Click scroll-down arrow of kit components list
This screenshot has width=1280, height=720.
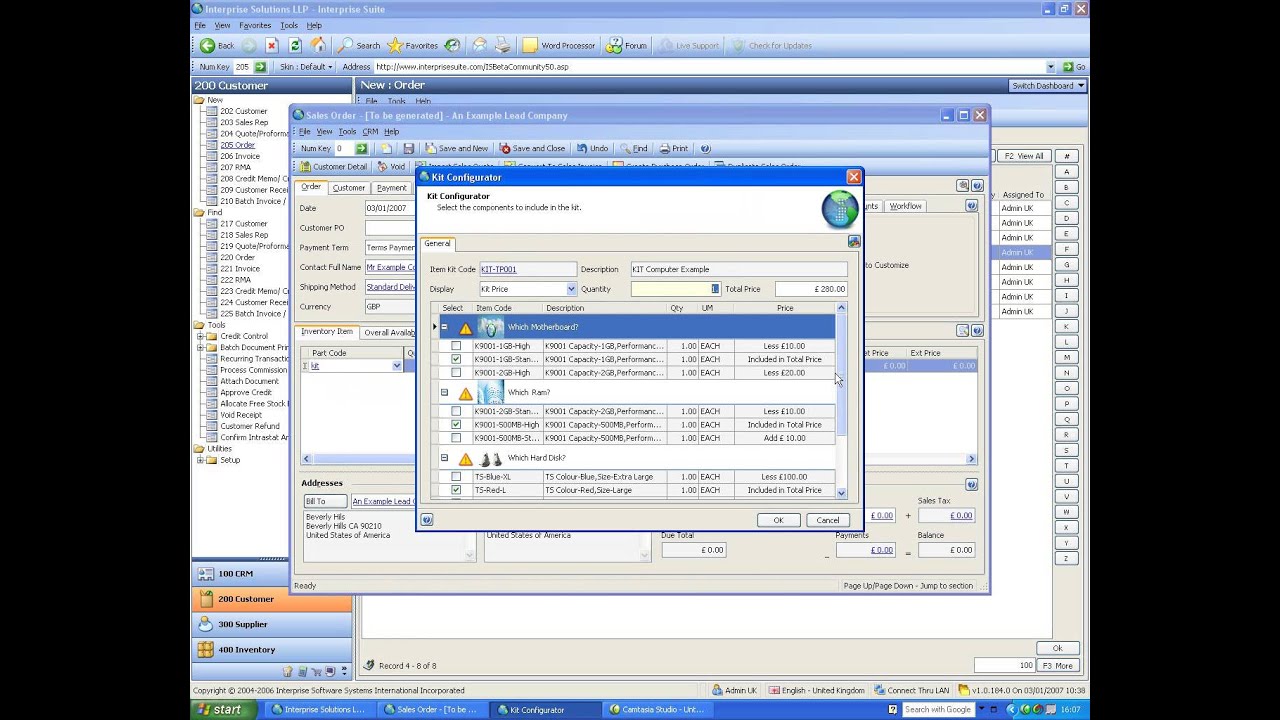point(841,493)
